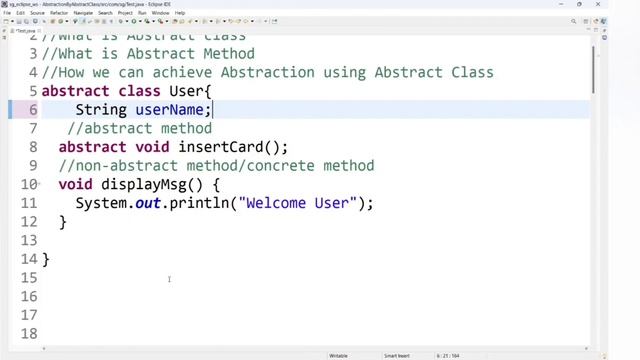Expand the External Tools dropdown arrow
The width and height of the screenshot is (640, 360).
(x=167, y=21)
